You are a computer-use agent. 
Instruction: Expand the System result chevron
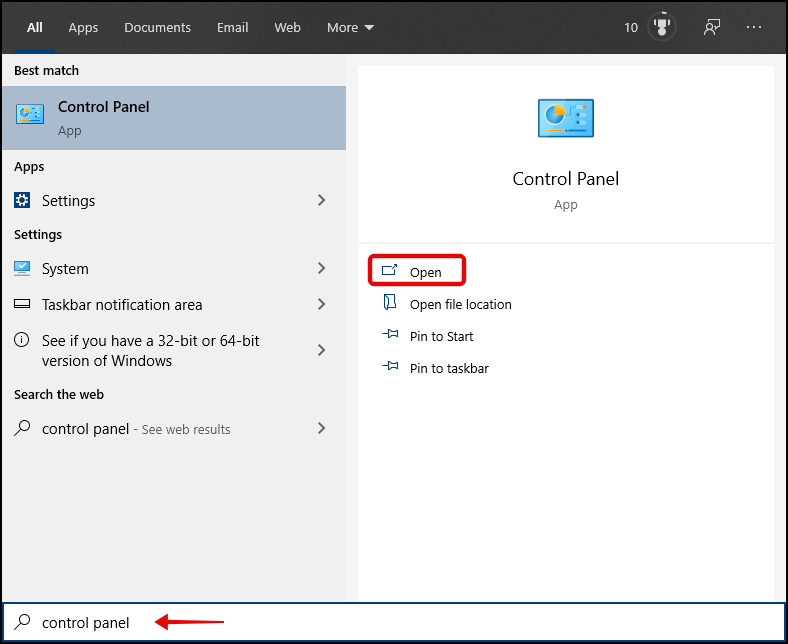coord(322,268)
